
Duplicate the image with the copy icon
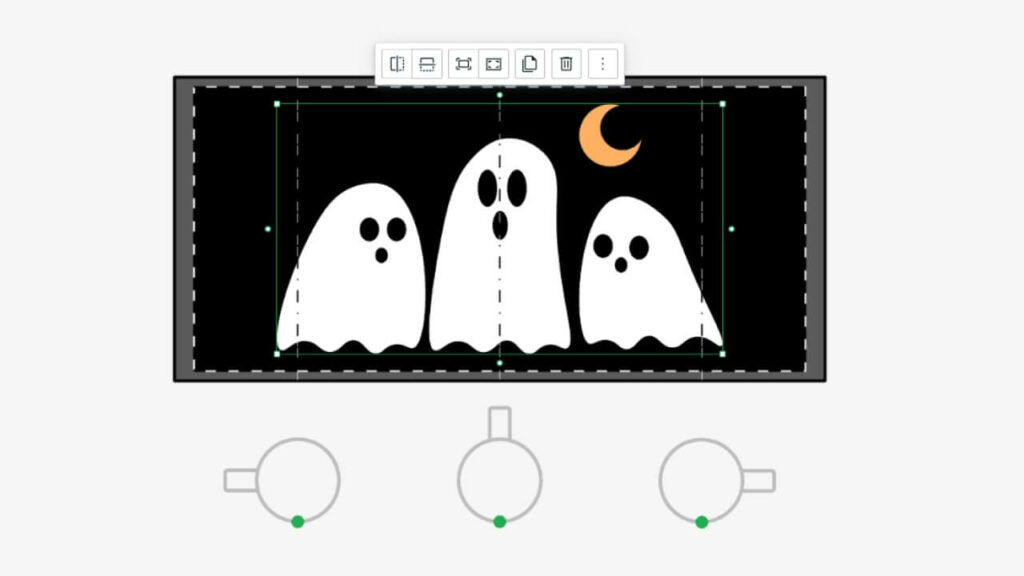[530, 64]
